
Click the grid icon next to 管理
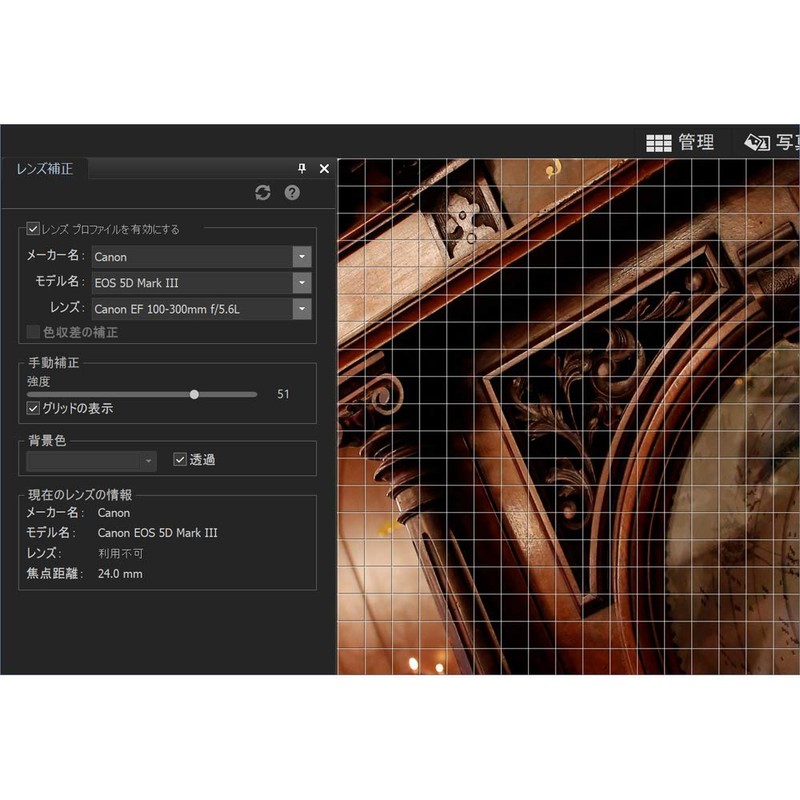[x=660, y=142]
